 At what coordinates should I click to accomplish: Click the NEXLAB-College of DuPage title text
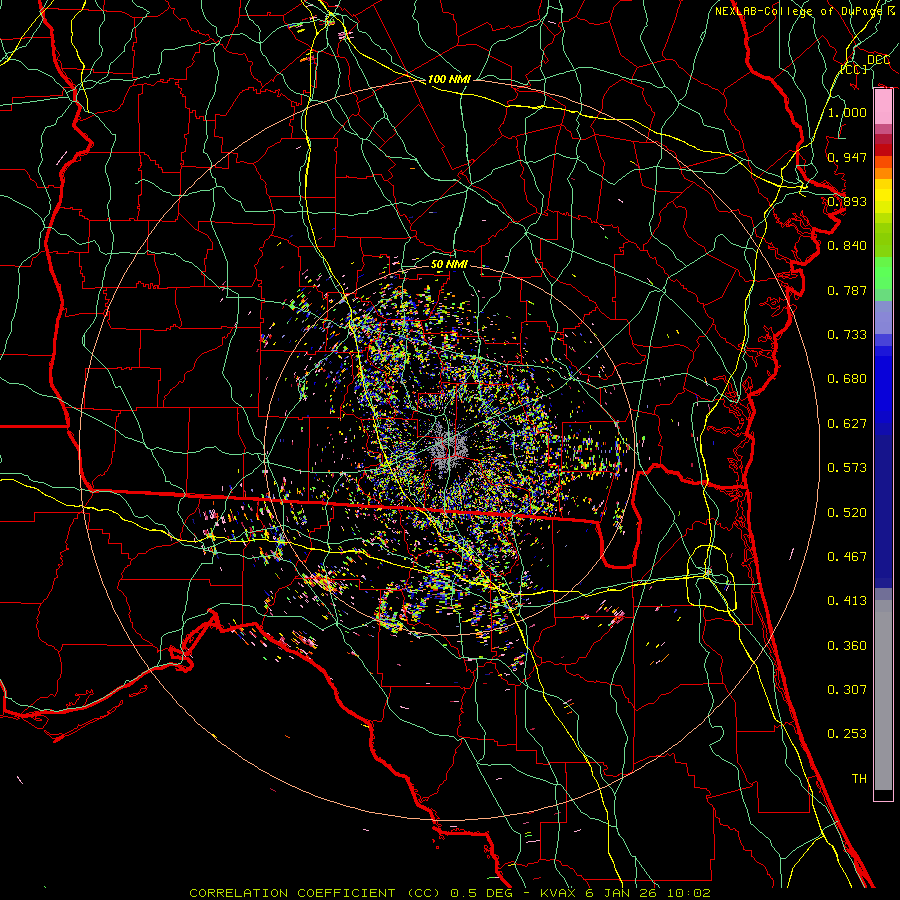click(x=798, y=11)
